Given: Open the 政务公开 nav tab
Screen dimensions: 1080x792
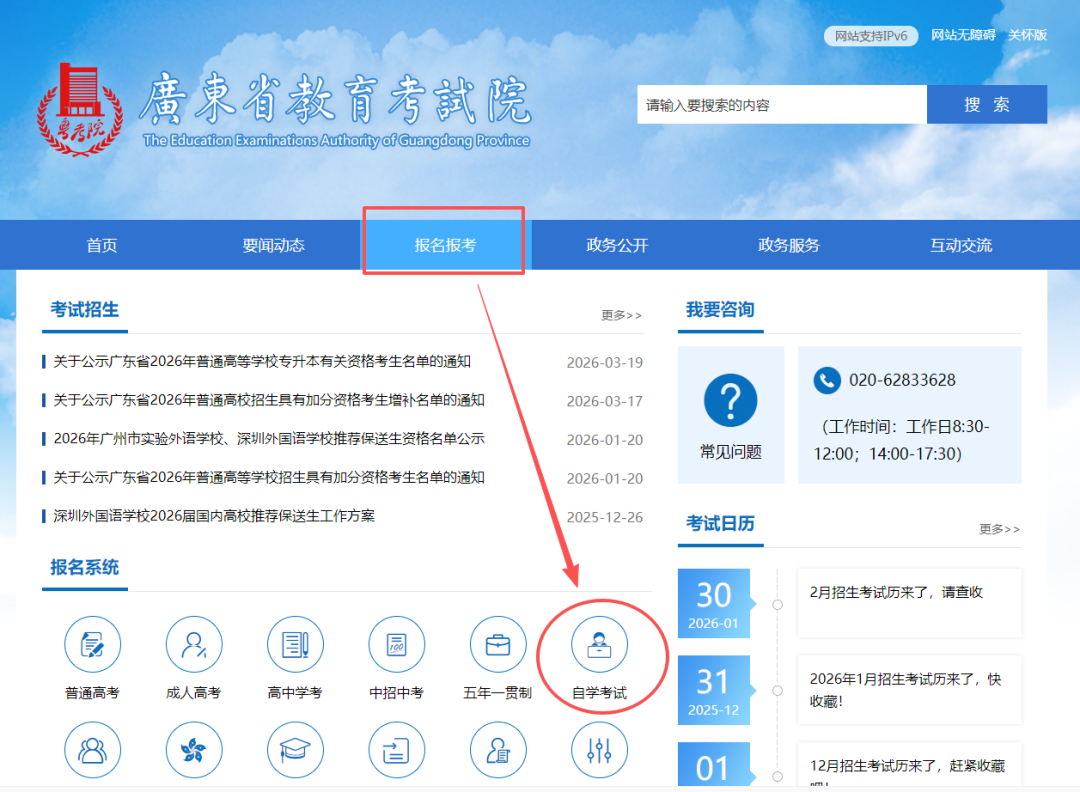Looking at the screenshot, I should tap(617, 245).
